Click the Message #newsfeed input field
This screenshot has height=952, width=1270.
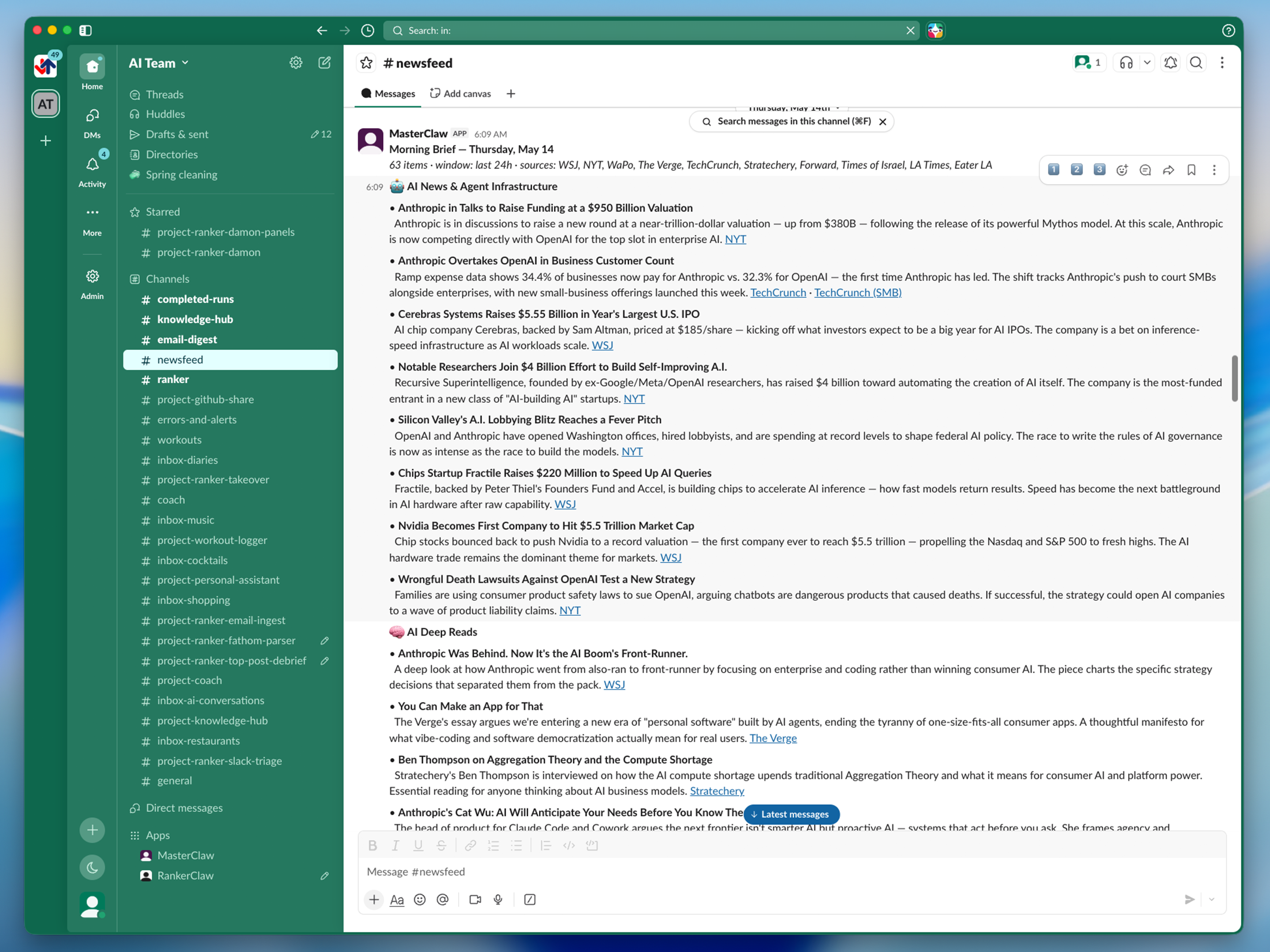click(792, 871)
